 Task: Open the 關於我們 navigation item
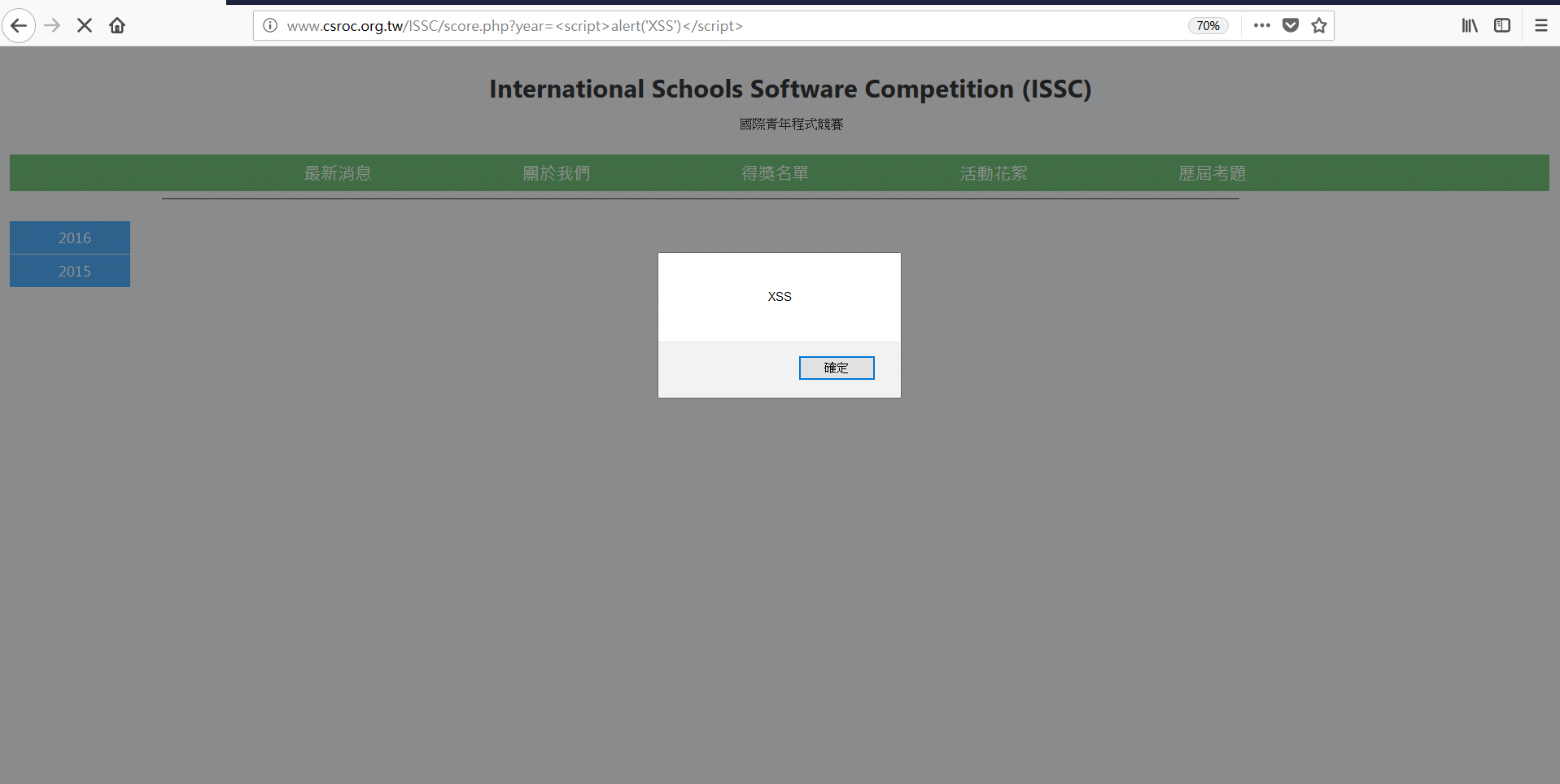557,173
